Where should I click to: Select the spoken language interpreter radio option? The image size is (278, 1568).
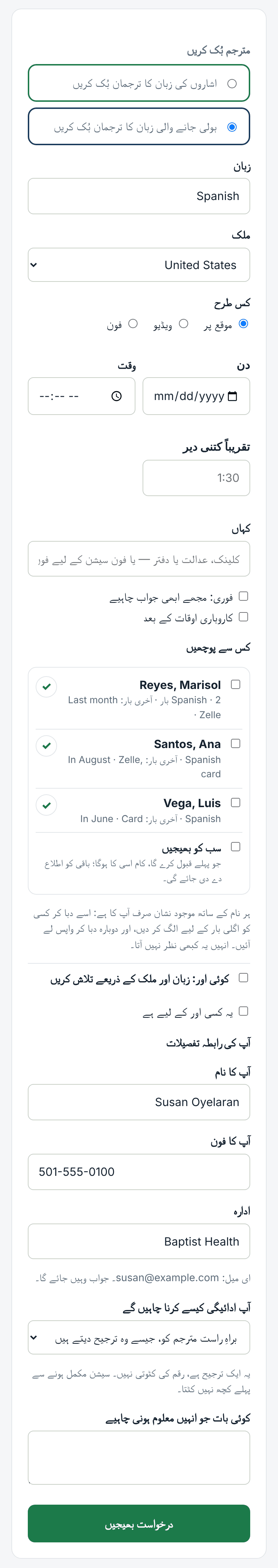(x=232, y=127)
